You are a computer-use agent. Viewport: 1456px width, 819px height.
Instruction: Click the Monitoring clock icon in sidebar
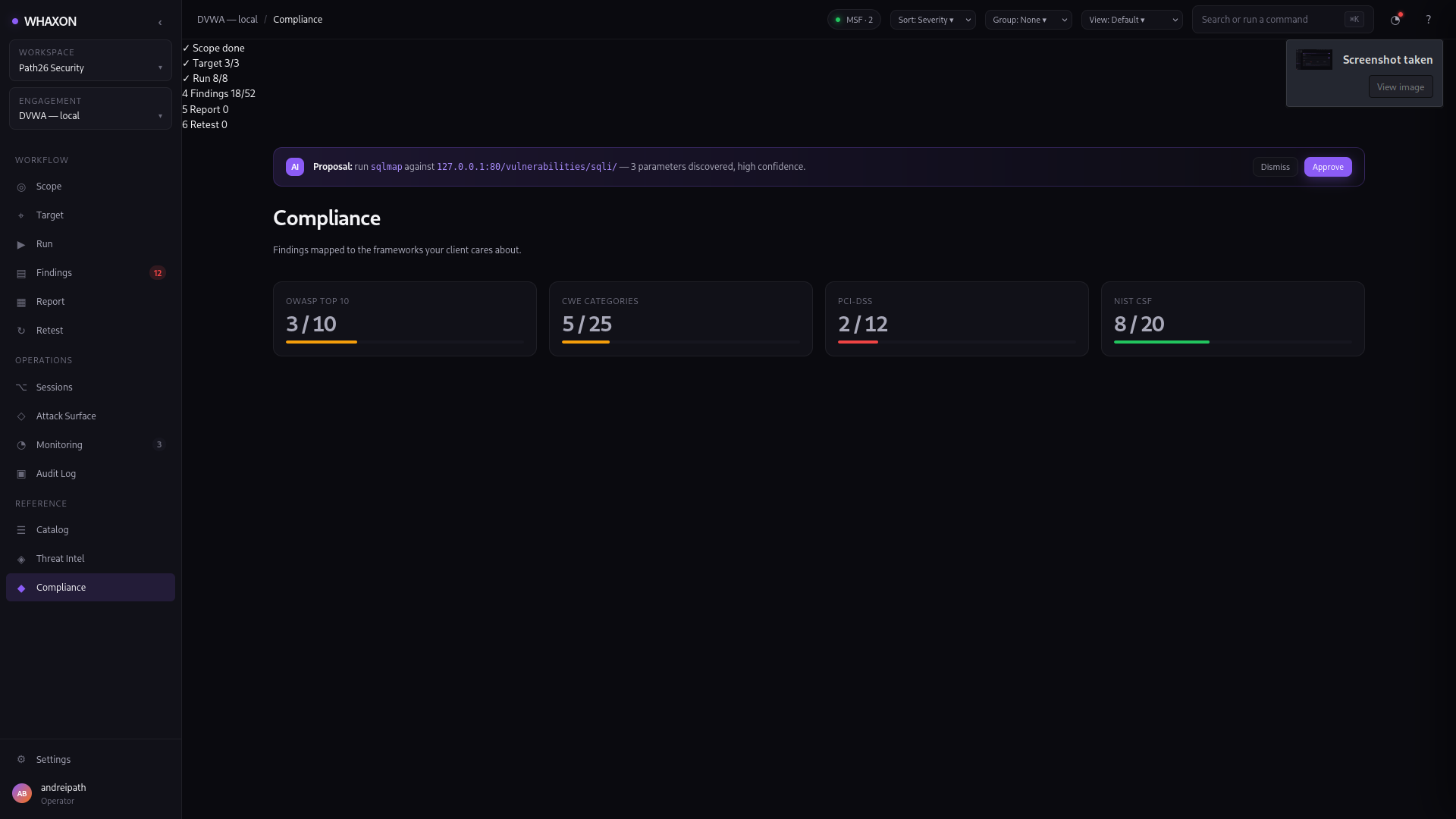click(21, 445)
